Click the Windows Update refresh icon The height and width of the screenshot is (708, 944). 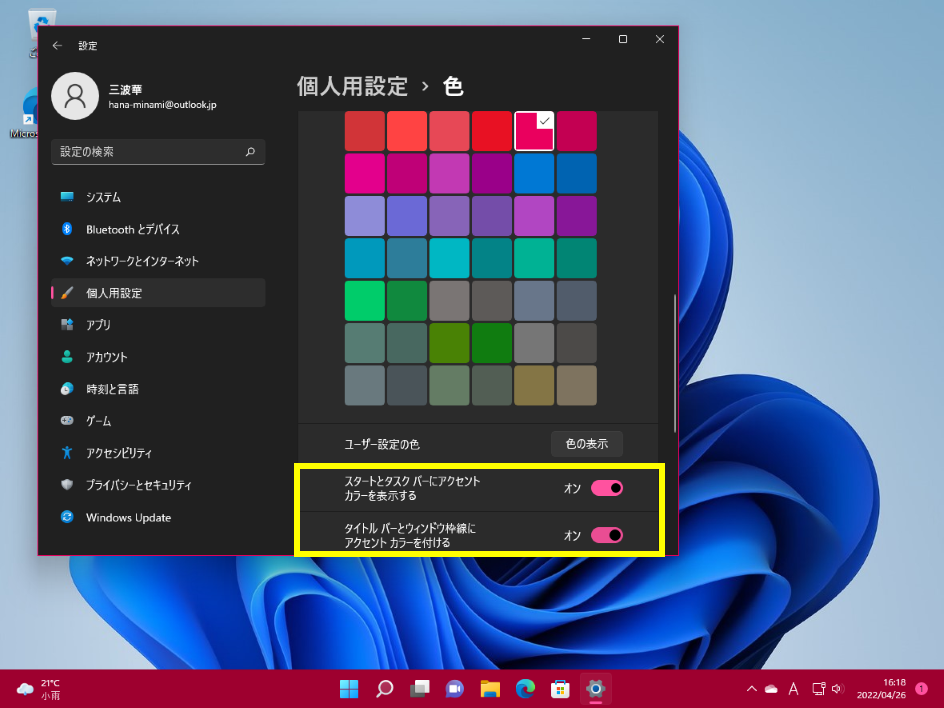(67, 517)
